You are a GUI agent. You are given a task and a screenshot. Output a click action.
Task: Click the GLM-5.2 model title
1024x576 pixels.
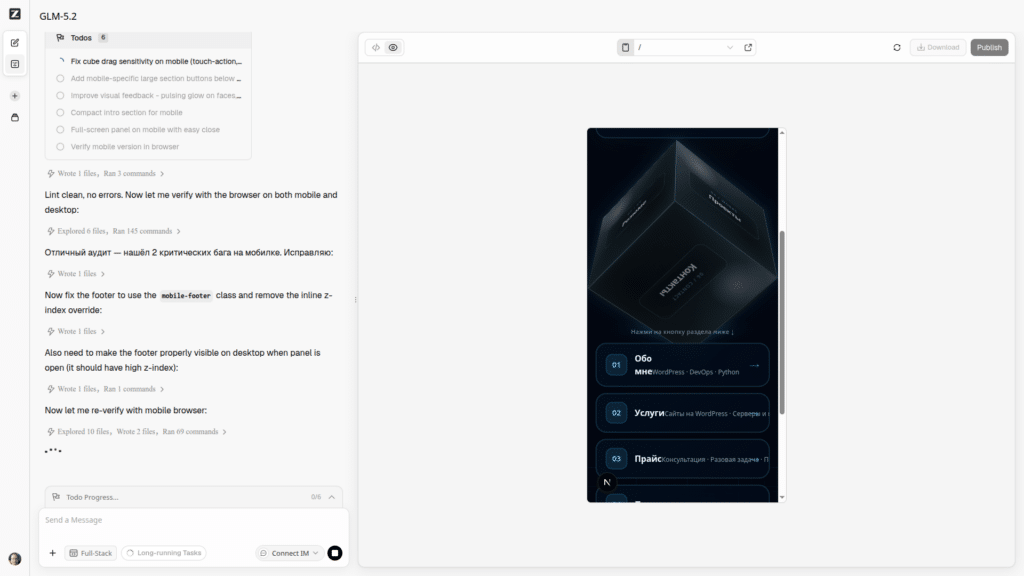[58, 16]
